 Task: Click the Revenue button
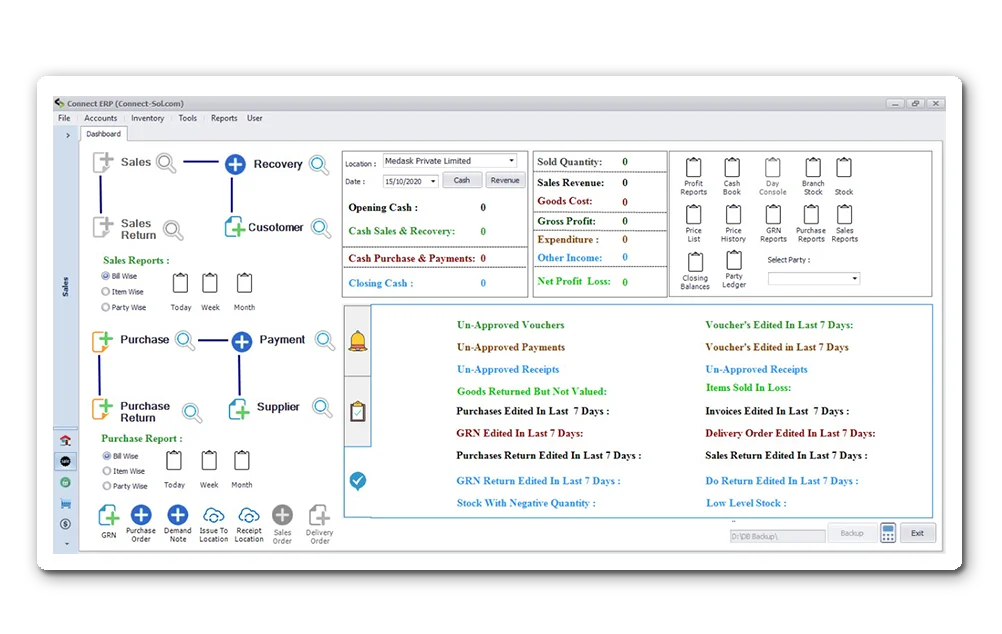(505, 180)
